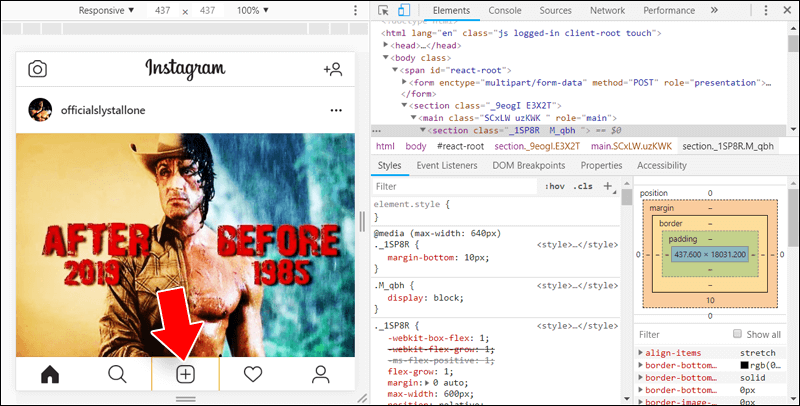
Task: Open post options three-dot menu
Action: (x=336, y=110)
